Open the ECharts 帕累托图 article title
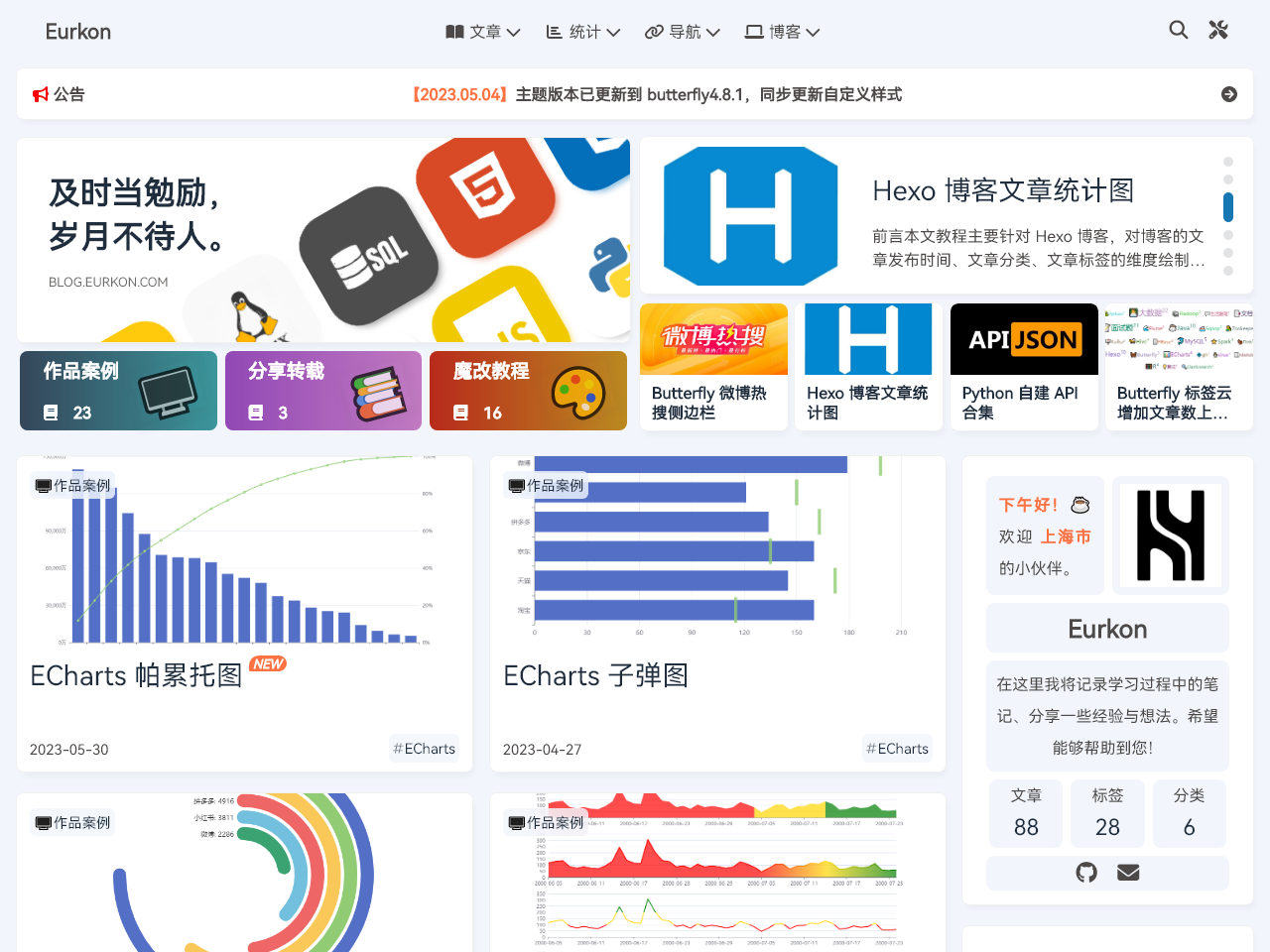 (137, 675)
